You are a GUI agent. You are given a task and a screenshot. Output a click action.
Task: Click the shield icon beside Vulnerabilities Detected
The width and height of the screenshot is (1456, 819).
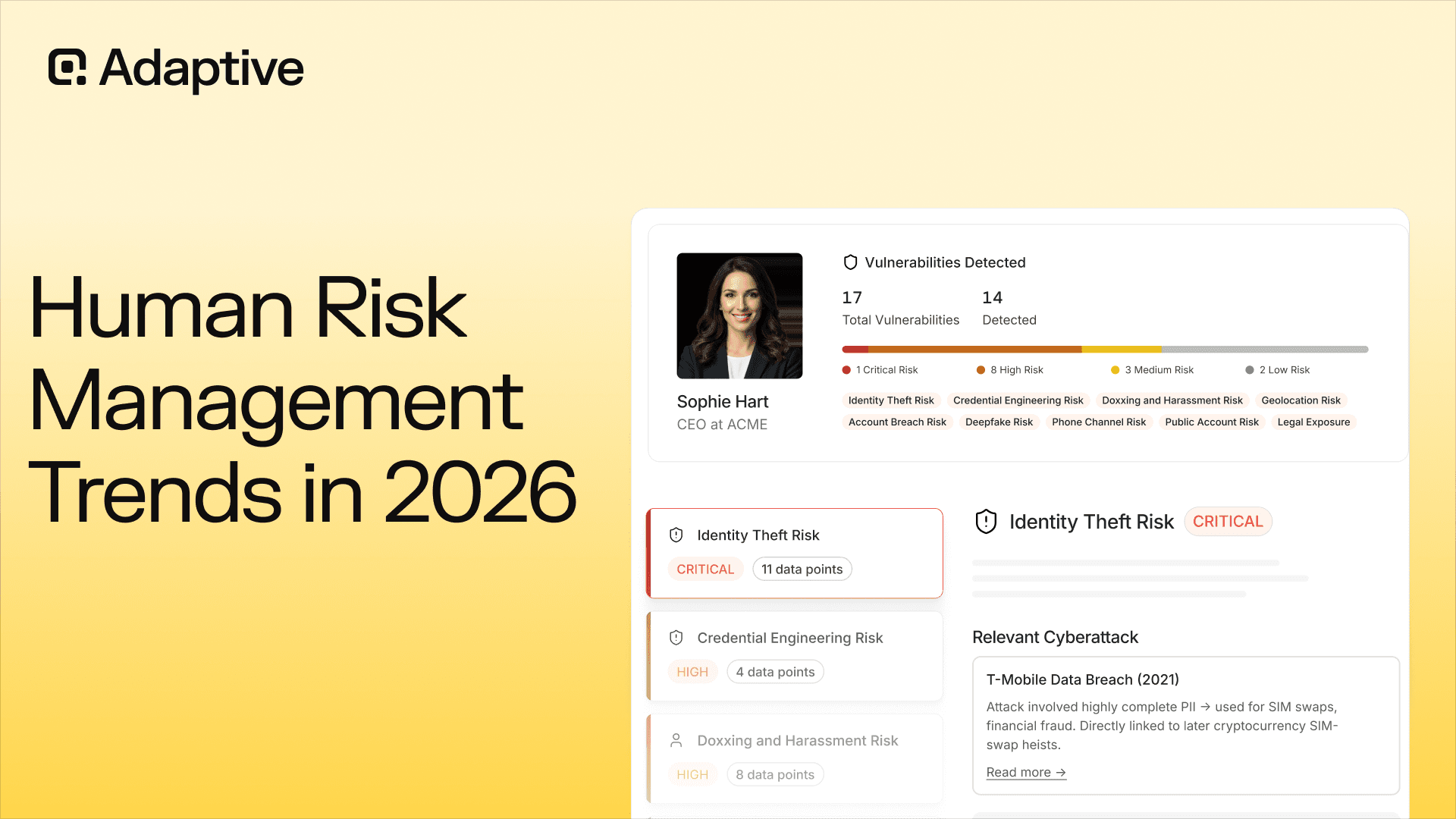pyautogui.click(x=850, y=262)
